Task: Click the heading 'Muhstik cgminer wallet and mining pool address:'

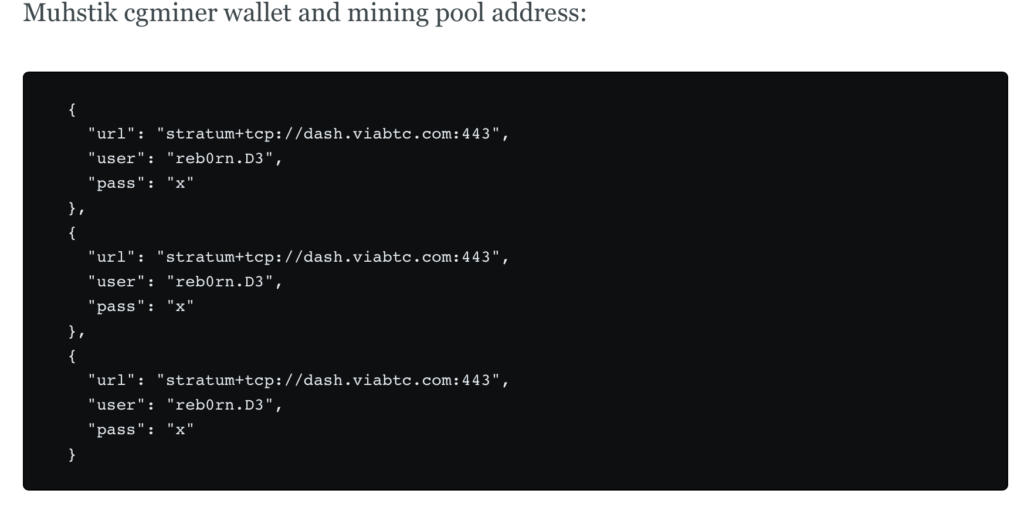Action: [x=304, y=13]
